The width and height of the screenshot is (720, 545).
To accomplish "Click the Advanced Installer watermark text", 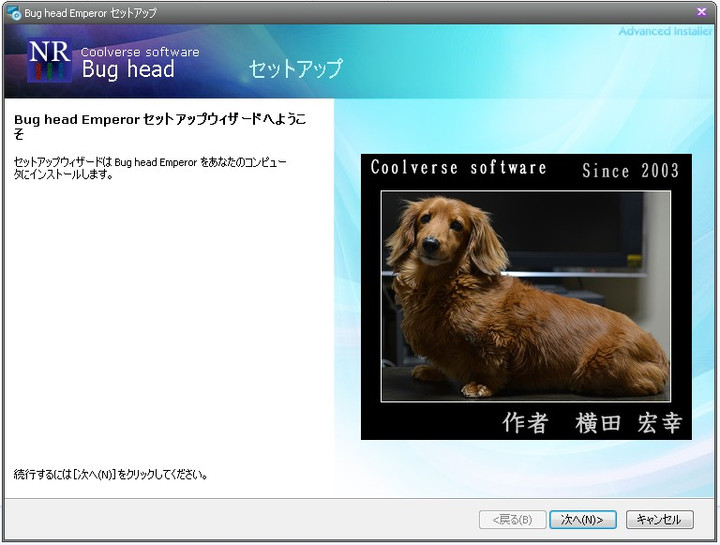I will (x=665, y=32).
